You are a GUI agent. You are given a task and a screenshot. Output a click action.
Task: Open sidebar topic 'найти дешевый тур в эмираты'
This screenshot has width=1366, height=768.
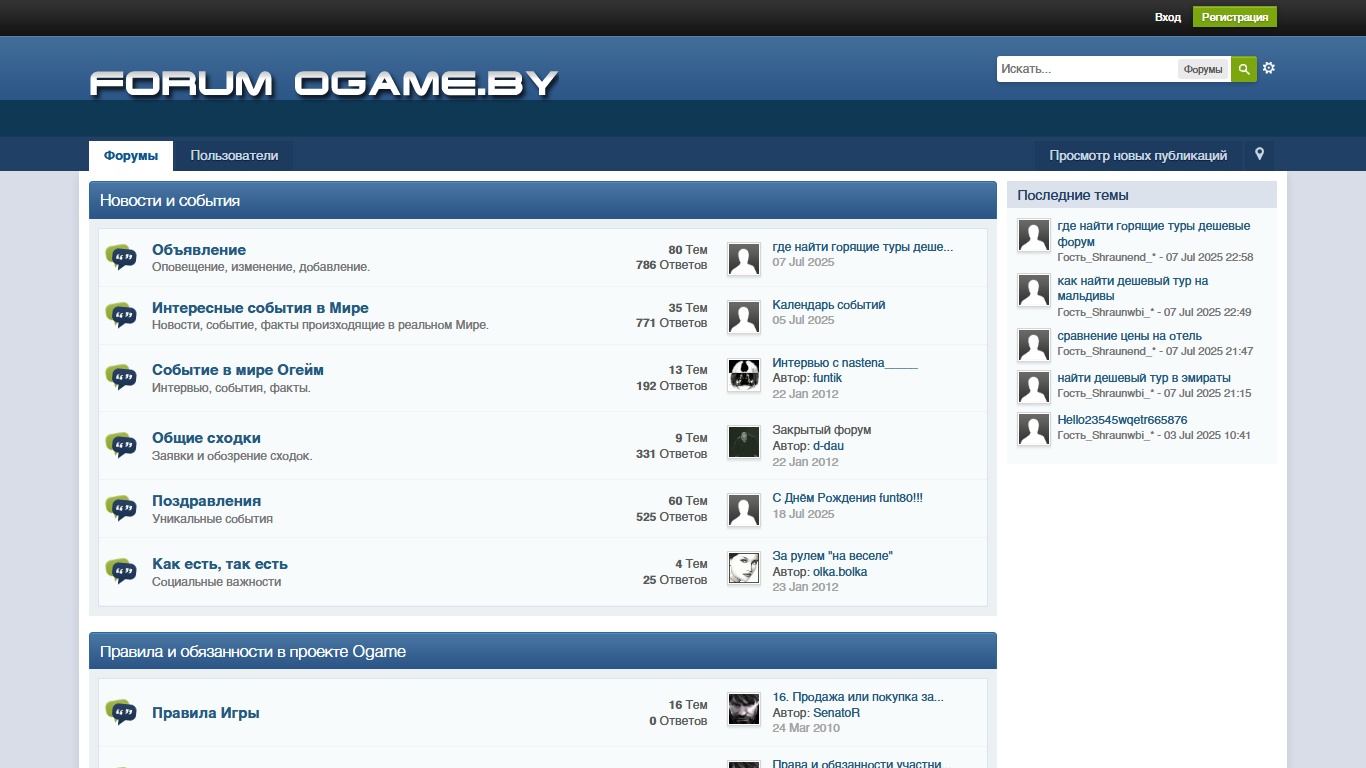pos(1144,378)
